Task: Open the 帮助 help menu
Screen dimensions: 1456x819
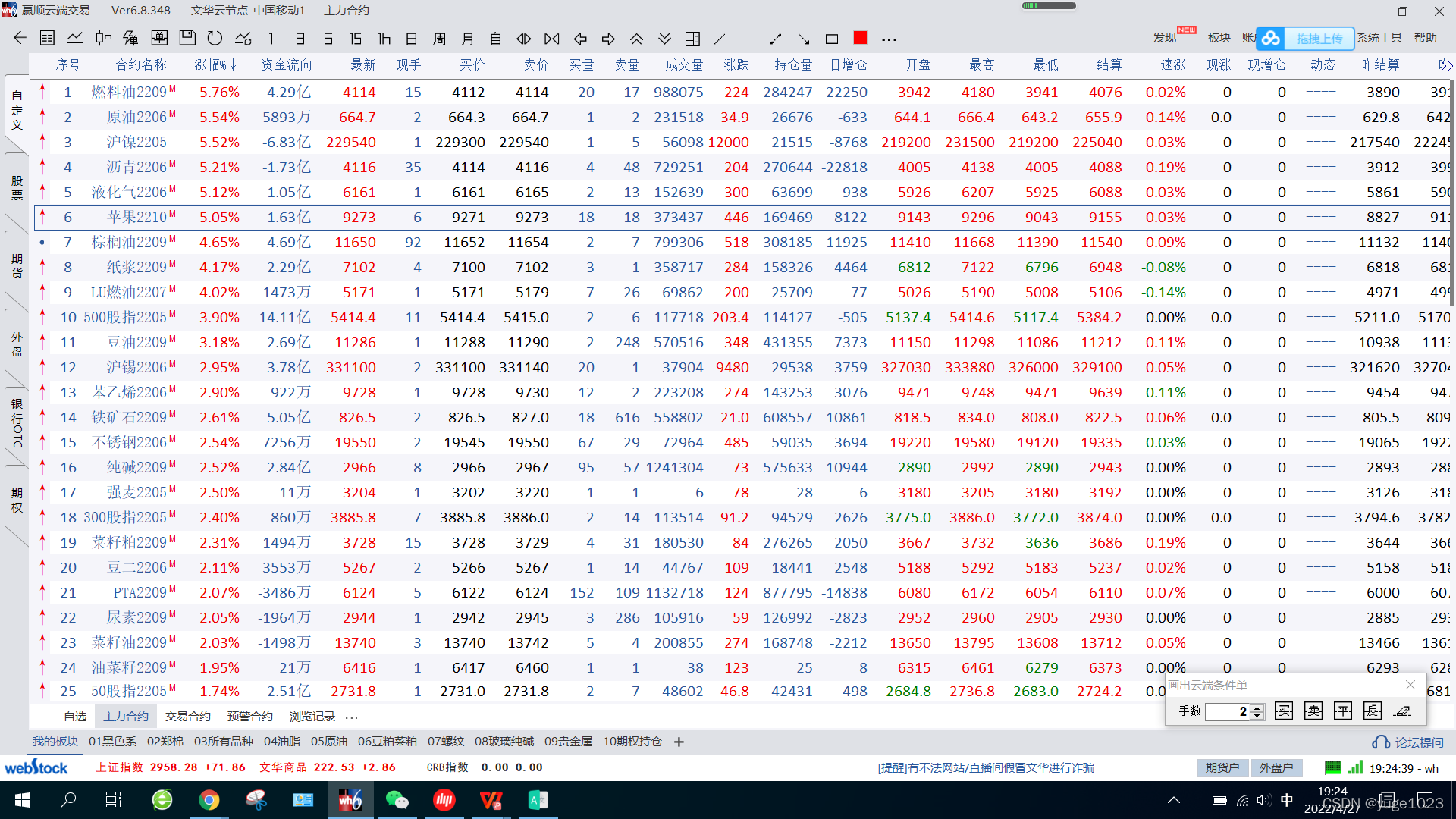Action: [x=1426, y=38]
